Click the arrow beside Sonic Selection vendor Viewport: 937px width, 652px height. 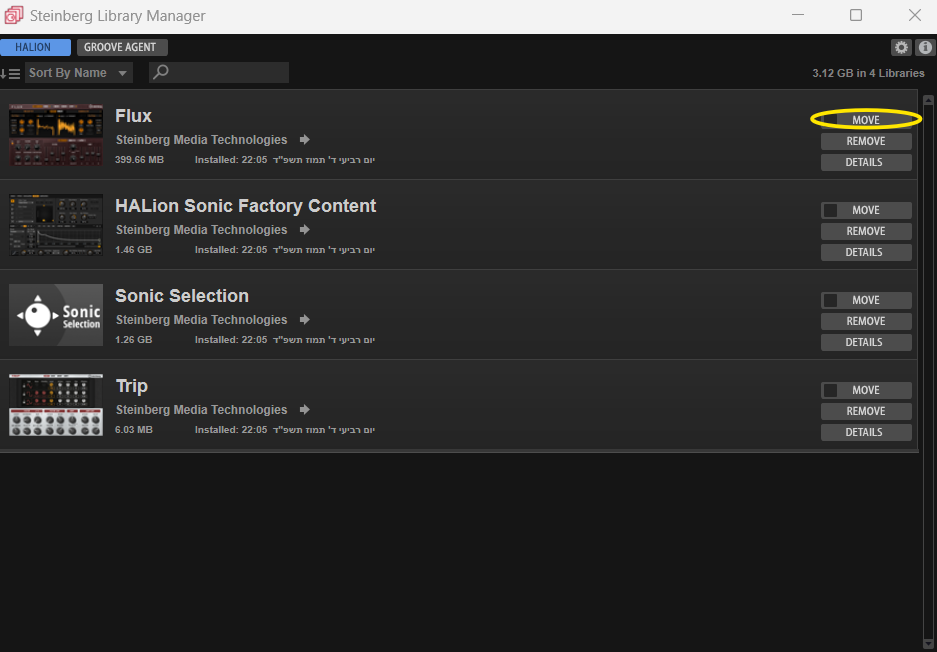(x=305, y=320)
